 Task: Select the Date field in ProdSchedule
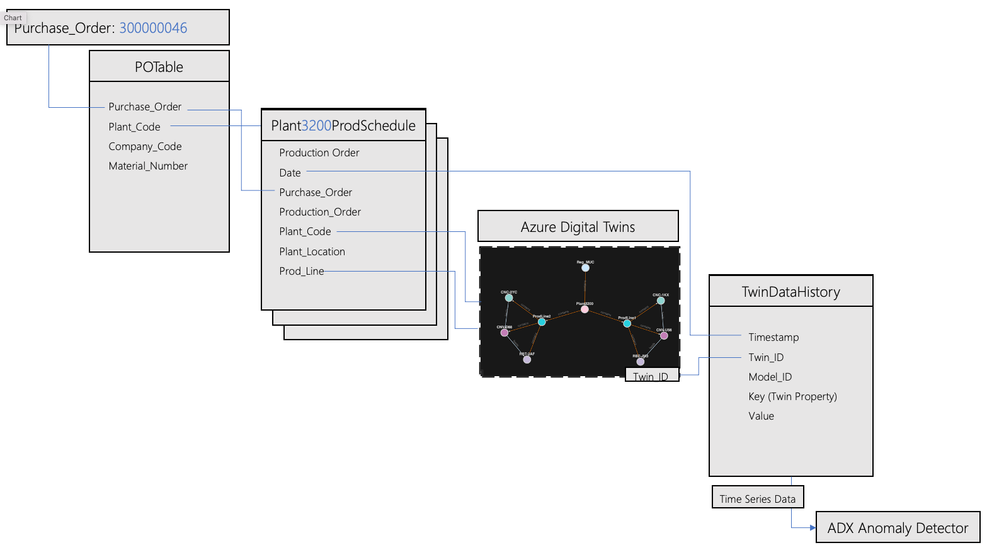click(290, 172)
